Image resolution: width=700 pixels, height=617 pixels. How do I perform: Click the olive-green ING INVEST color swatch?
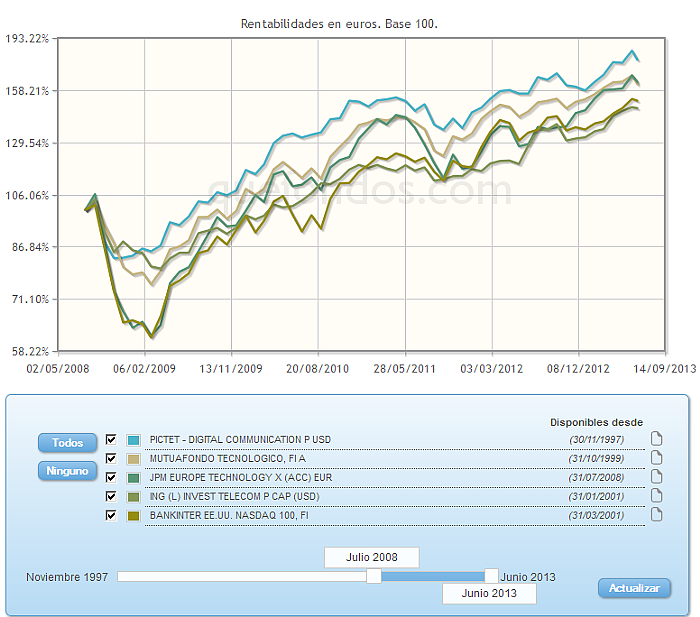click(133, 497)
